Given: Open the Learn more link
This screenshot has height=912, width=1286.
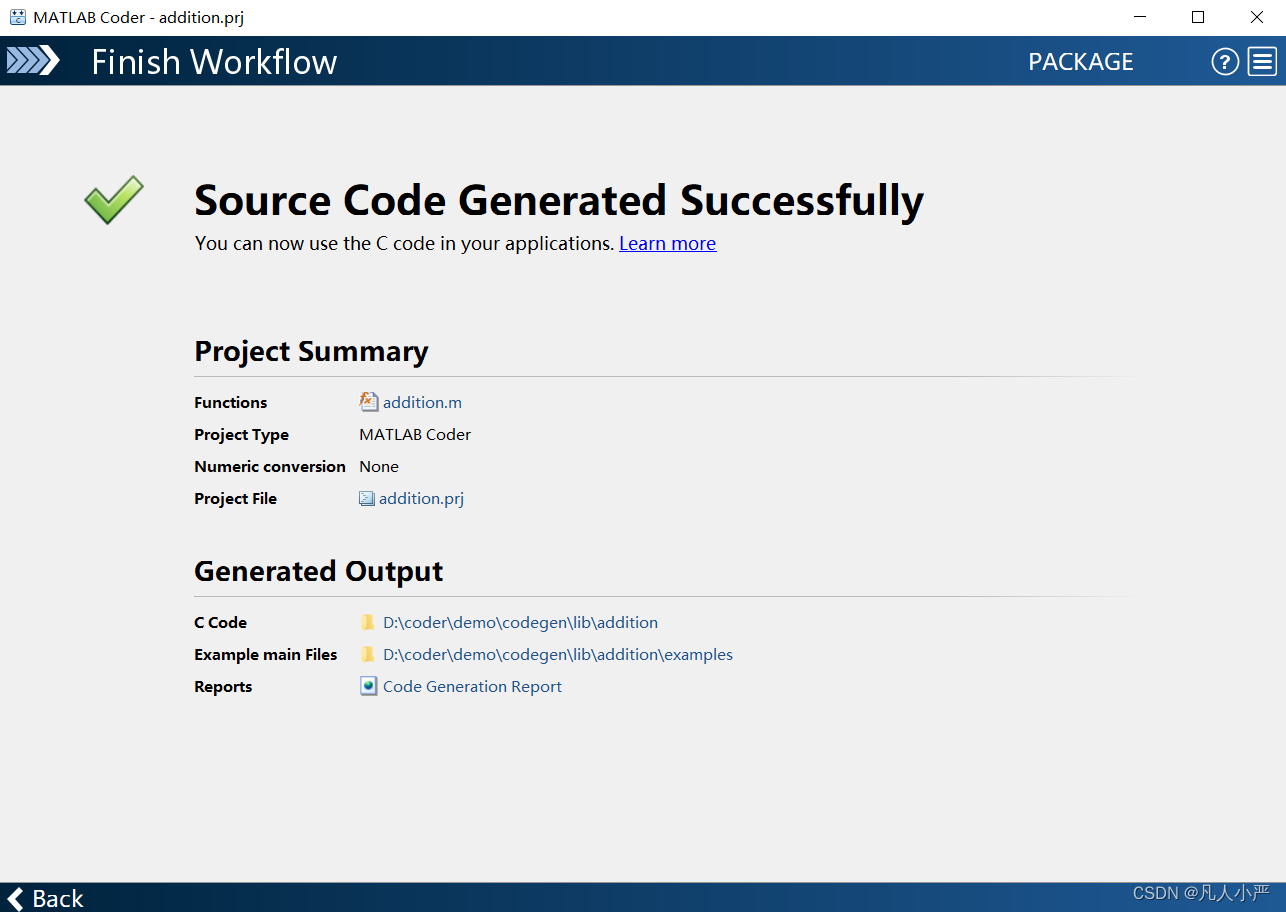Looking at the screenshot, I should coord(667,243).
